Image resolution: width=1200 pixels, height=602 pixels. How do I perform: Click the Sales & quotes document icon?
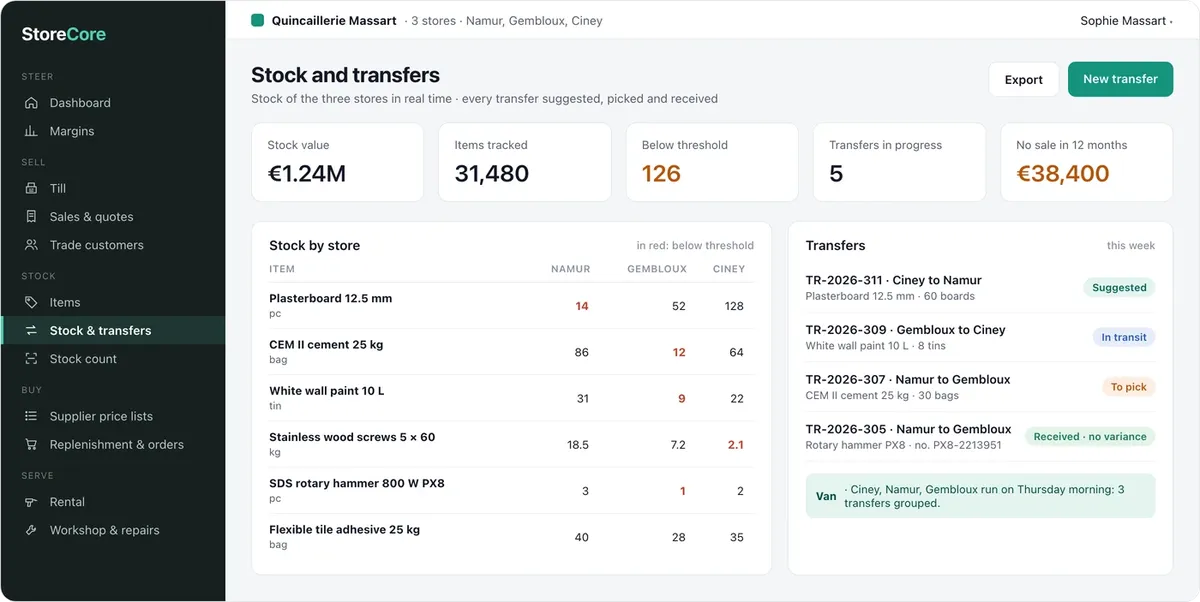31,217
